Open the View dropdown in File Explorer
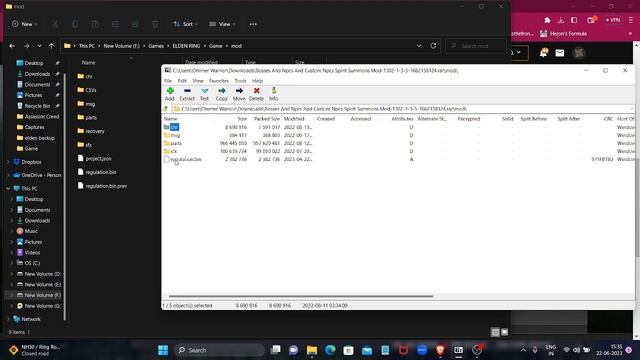Viewport: 640px width, 360px height. click(x=222, y=24)
